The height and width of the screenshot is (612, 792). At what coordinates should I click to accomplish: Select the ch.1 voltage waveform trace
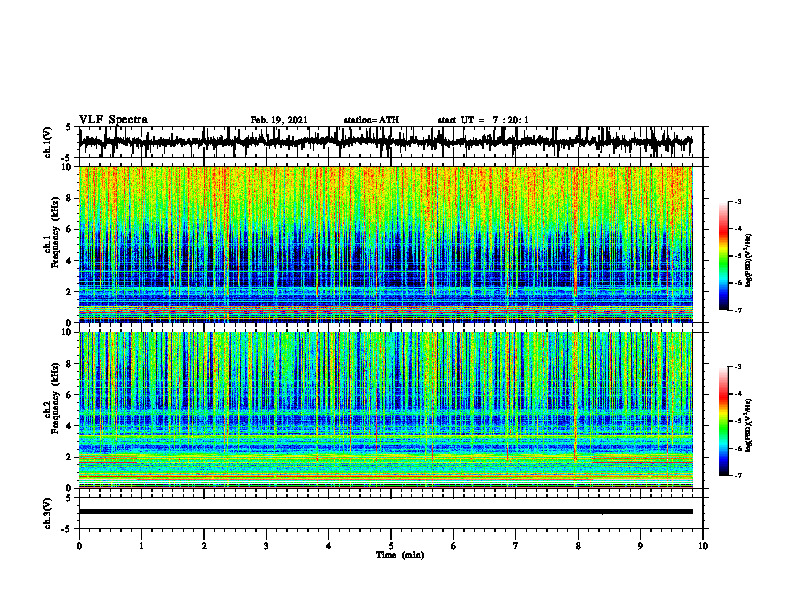pyautogui.click(x=385, y=142)
